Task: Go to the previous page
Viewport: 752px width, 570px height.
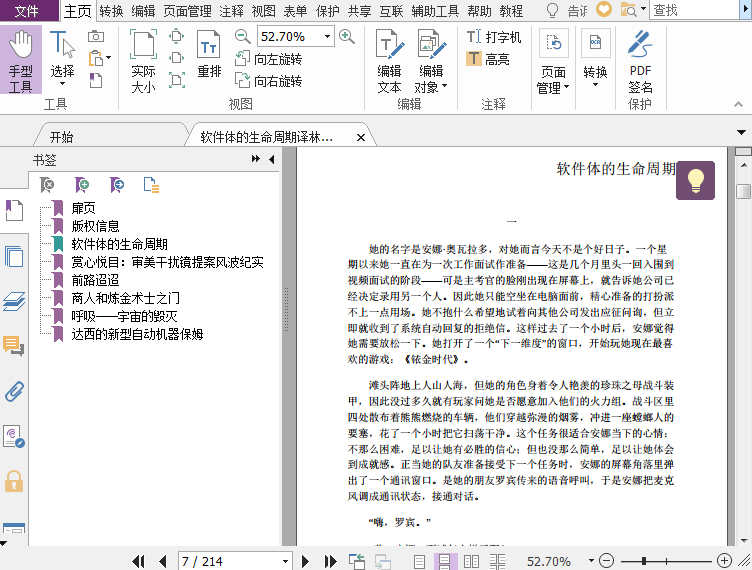Action: coord(163,561)
